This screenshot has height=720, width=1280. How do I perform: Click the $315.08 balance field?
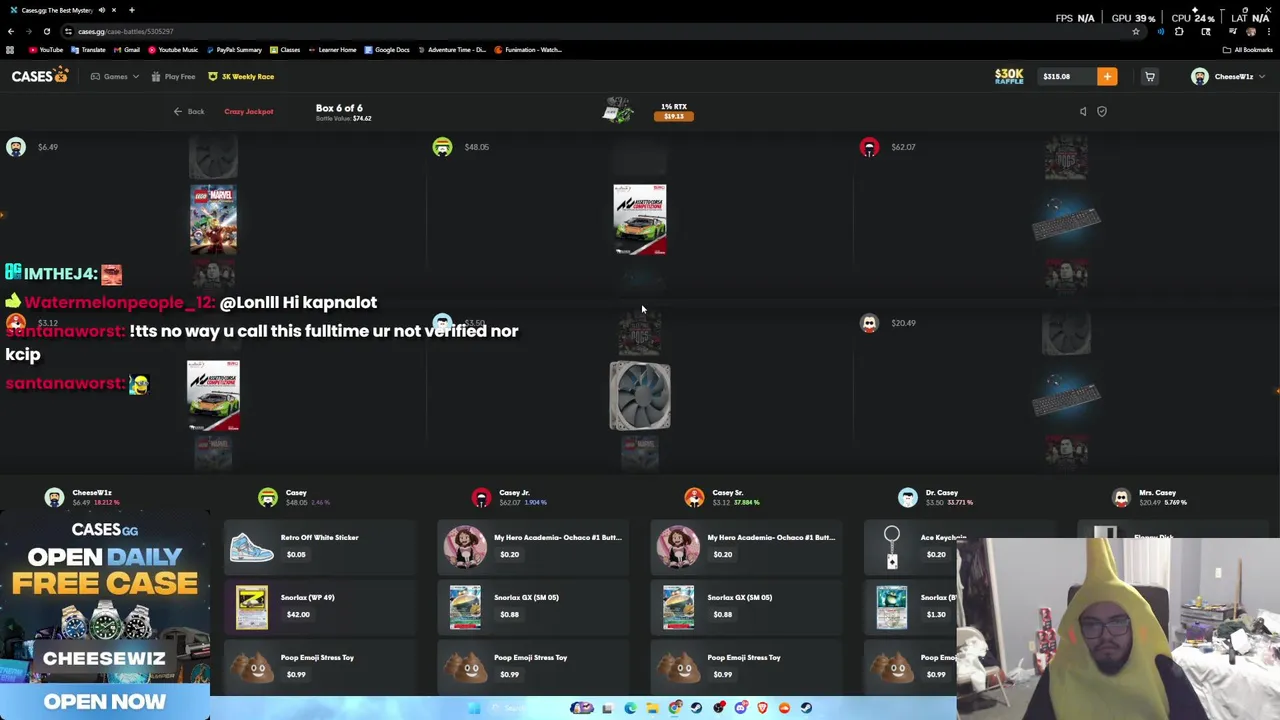[1066, 76]
